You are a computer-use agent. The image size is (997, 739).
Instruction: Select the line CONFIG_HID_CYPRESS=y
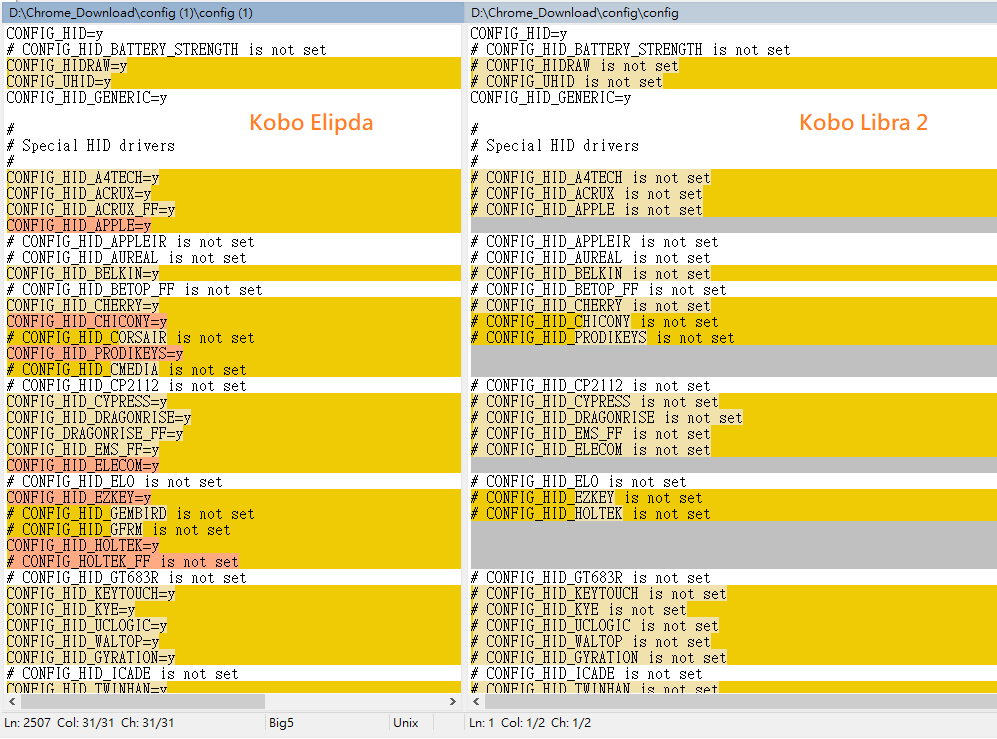point(86,401)
